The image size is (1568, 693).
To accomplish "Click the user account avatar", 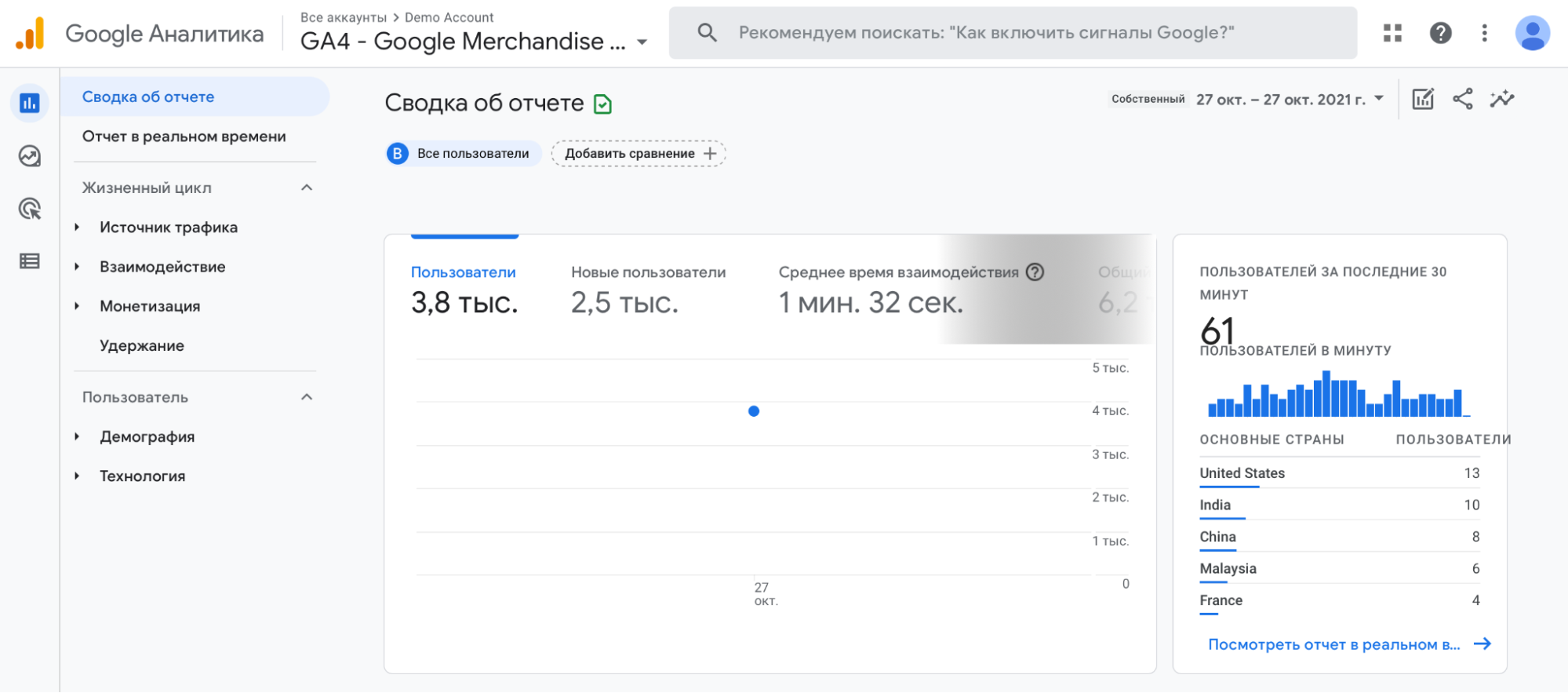I will click(1532, 33).
